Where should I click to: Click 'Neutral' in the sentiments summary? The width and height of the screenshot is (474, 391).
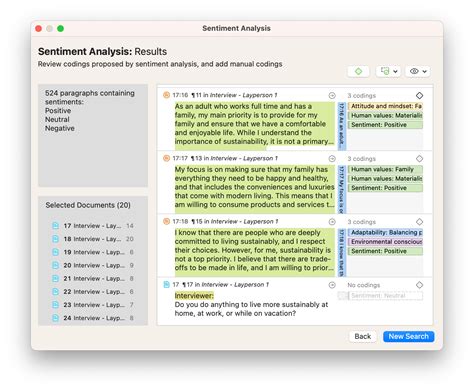[x=57, y=119]
